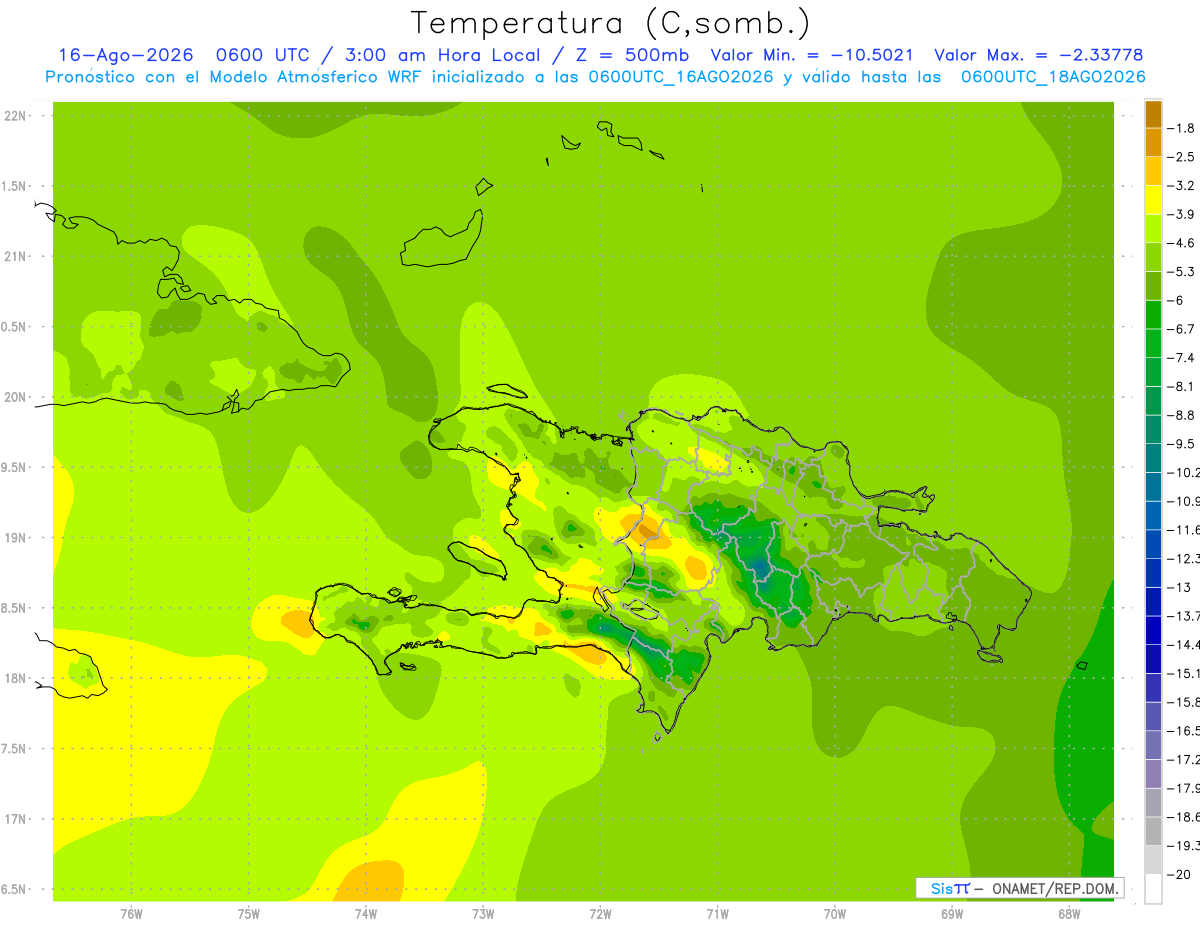Image resolution: width=1200 pixels, height=927 pixels.
Task: Click the "22N" latitude label
Action: [15, 116]
